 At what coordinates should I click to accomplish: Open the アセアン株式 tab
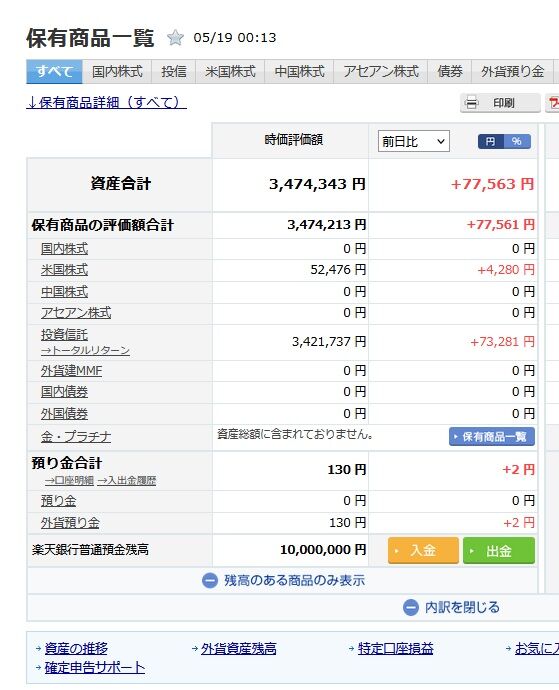tap(381, 71)
